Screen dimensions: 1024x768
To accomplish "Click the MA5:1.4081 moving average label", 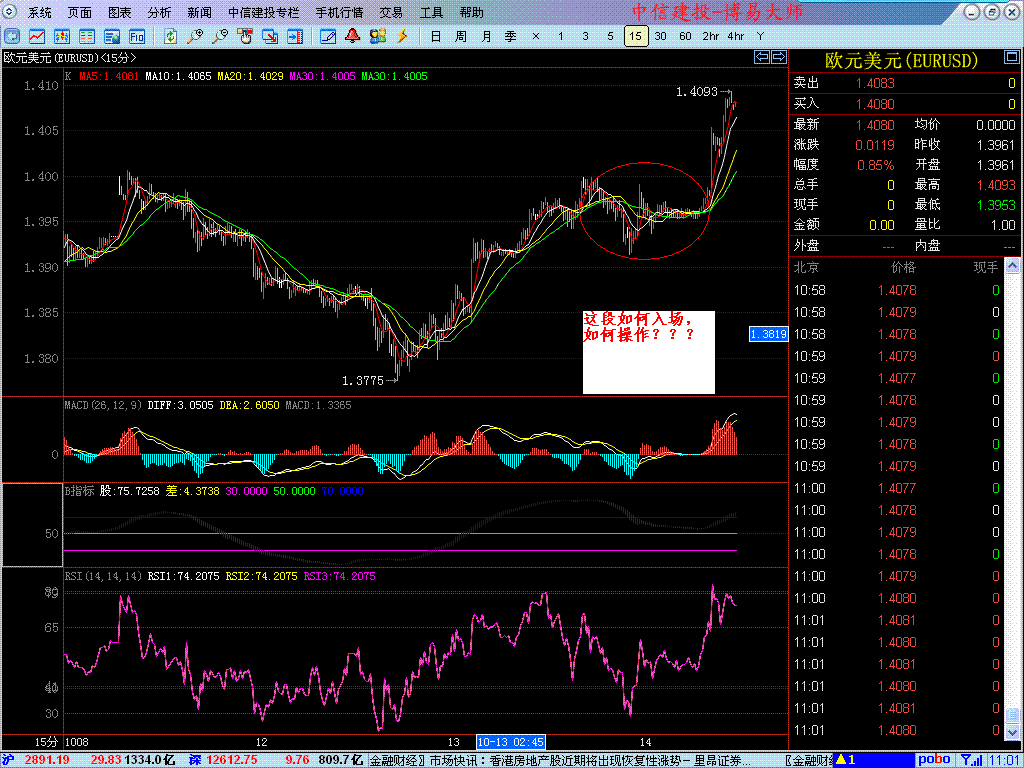I will coord(109,76).
